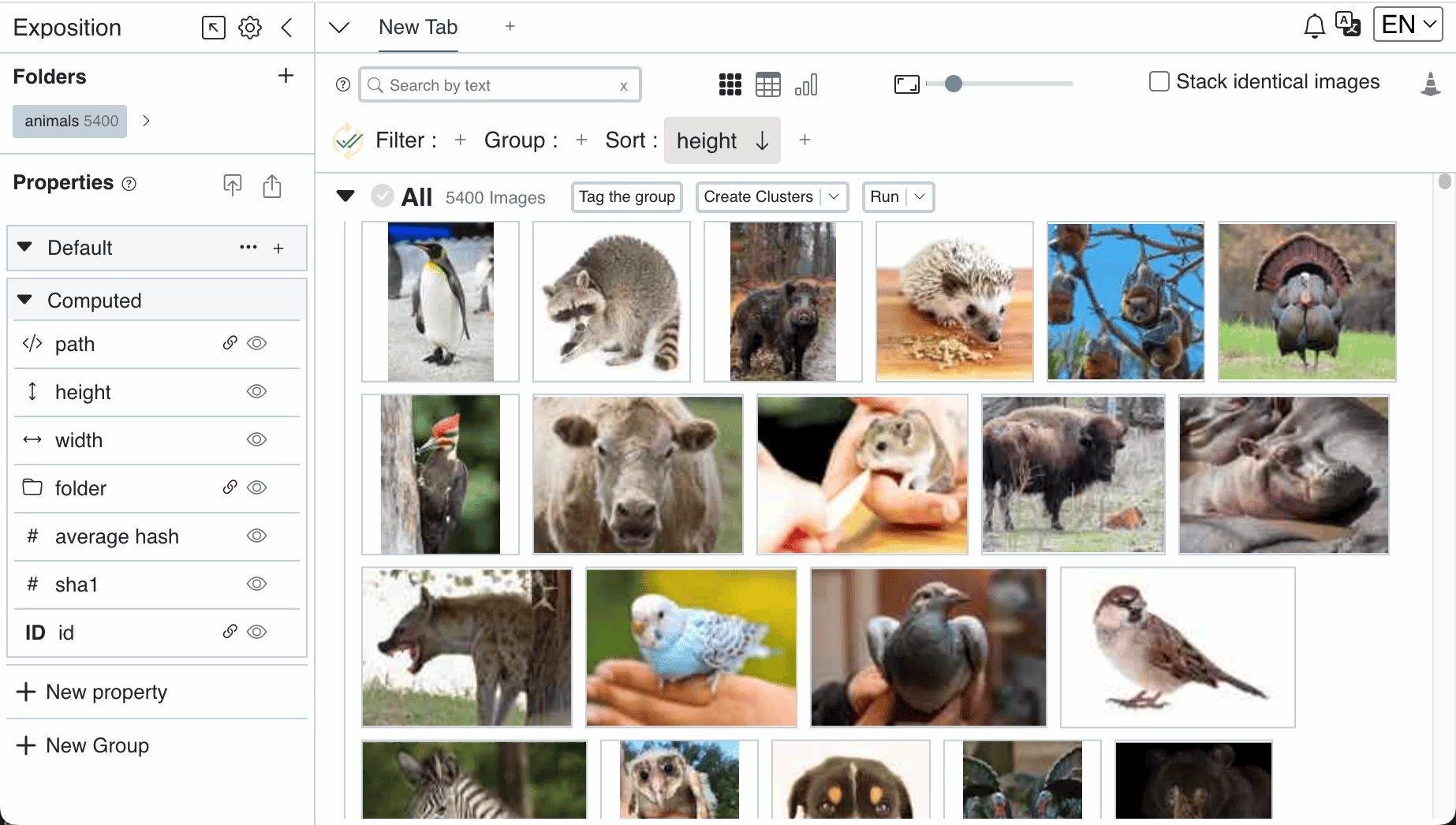The height and width of the screenshot is (825, 1456).
Task: Click the export properties icon
Action: point(272,185)
